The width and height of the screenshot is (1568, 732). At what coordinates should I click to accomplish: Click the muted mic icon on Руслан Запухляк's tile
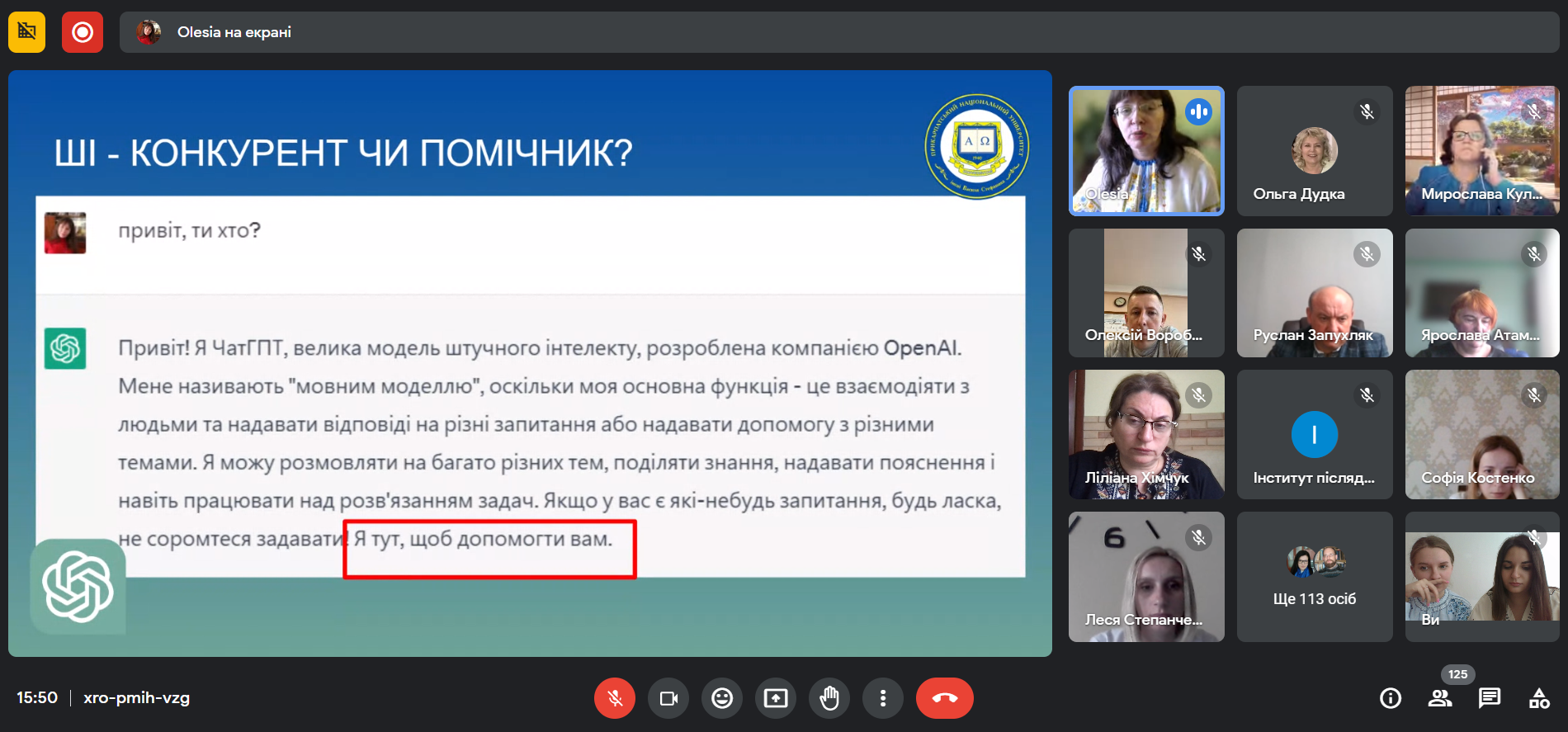pyautogui.click(x=1367, y=254)
